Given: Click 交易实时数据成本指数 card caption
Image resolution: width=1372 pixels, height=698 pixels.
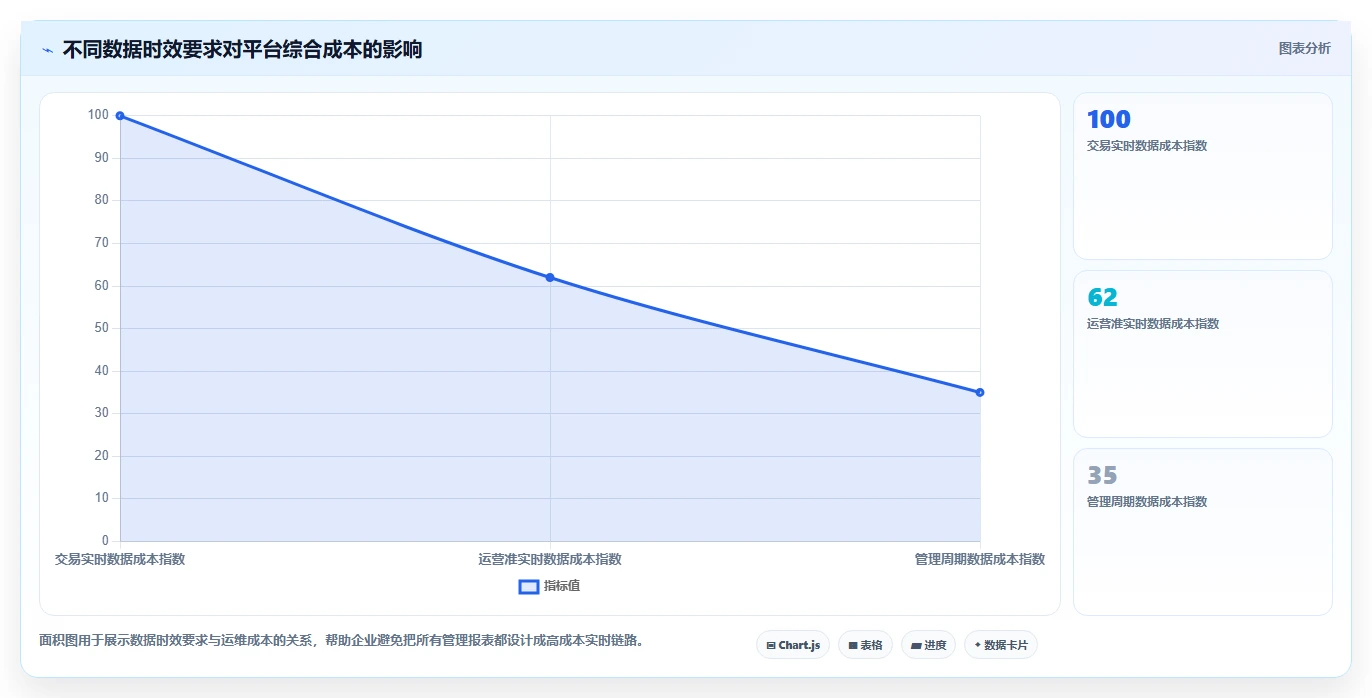Looking at the screenshot, I should click(1147, 146).
